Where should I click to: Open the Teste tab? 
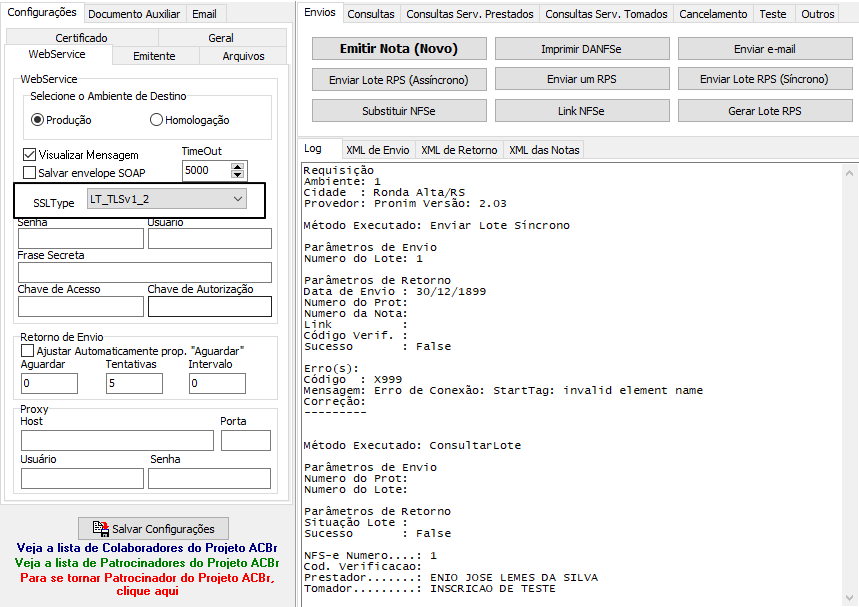(773, 14)
